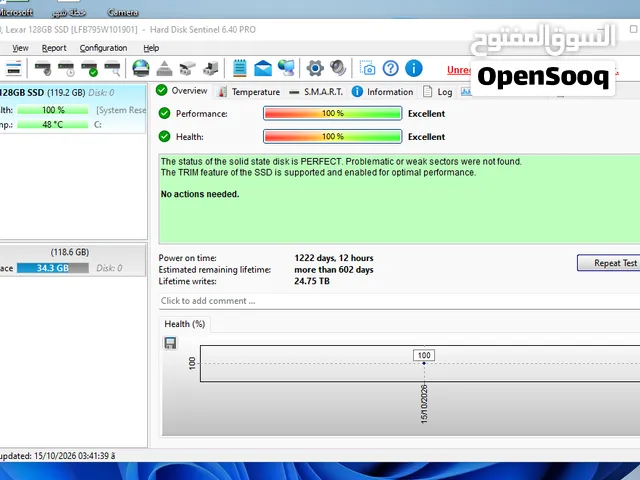Click the speaker sound toolbar icon

338,68
